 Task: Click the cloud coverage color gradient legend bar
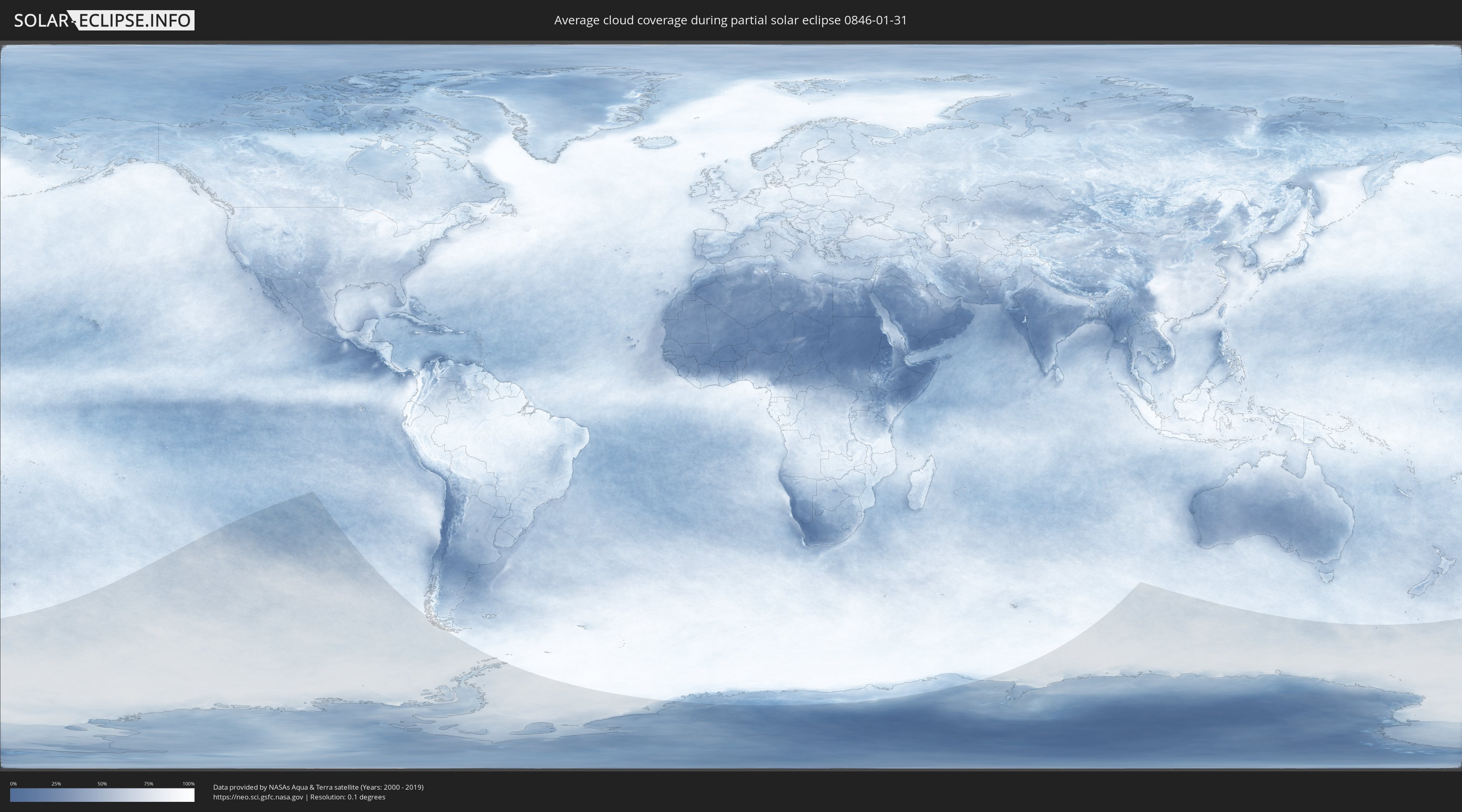102,795
